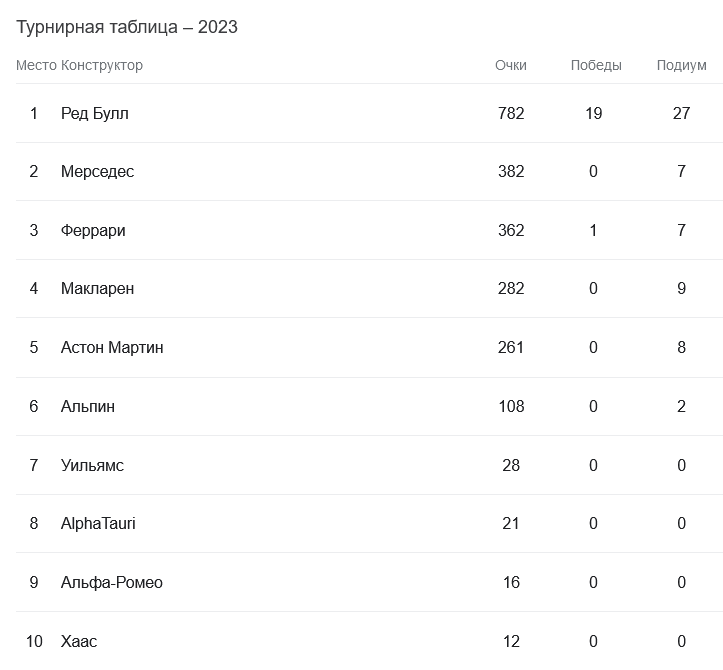The image size is (723, 670).
Task: Click the Уильямс constructor name
Action: click(x=92, y=465)
